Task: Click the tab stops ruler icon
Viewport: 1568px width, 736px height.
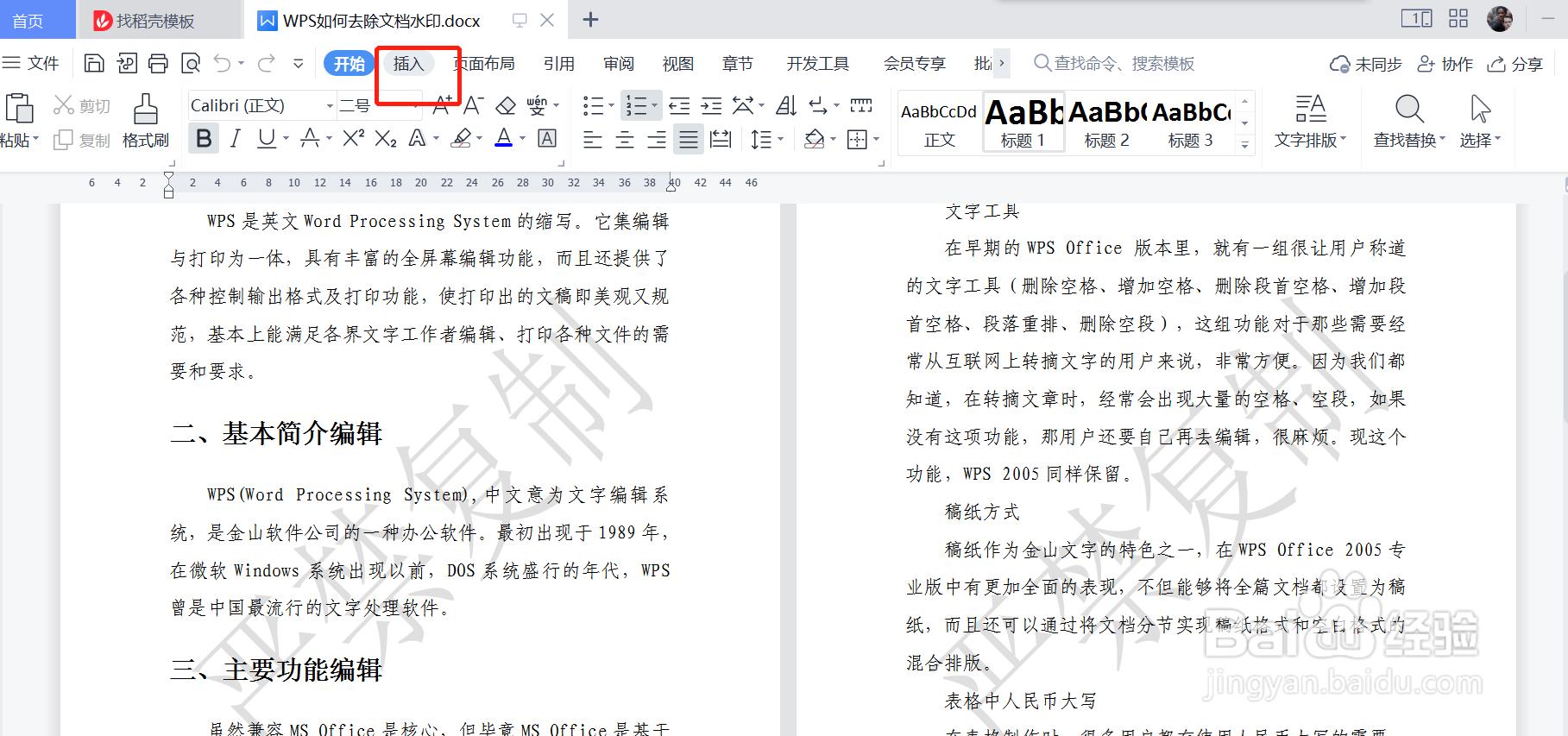Action: (x=861, y=105)
